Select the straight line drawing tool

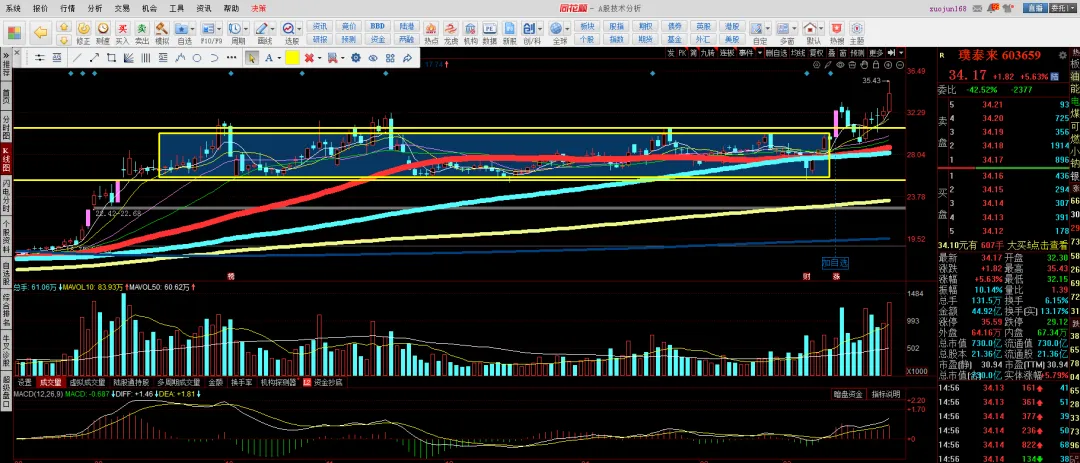(x=77, y=58)
